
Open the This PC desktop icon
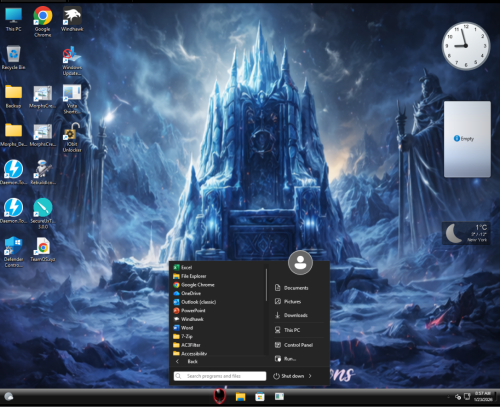[13, 19]
